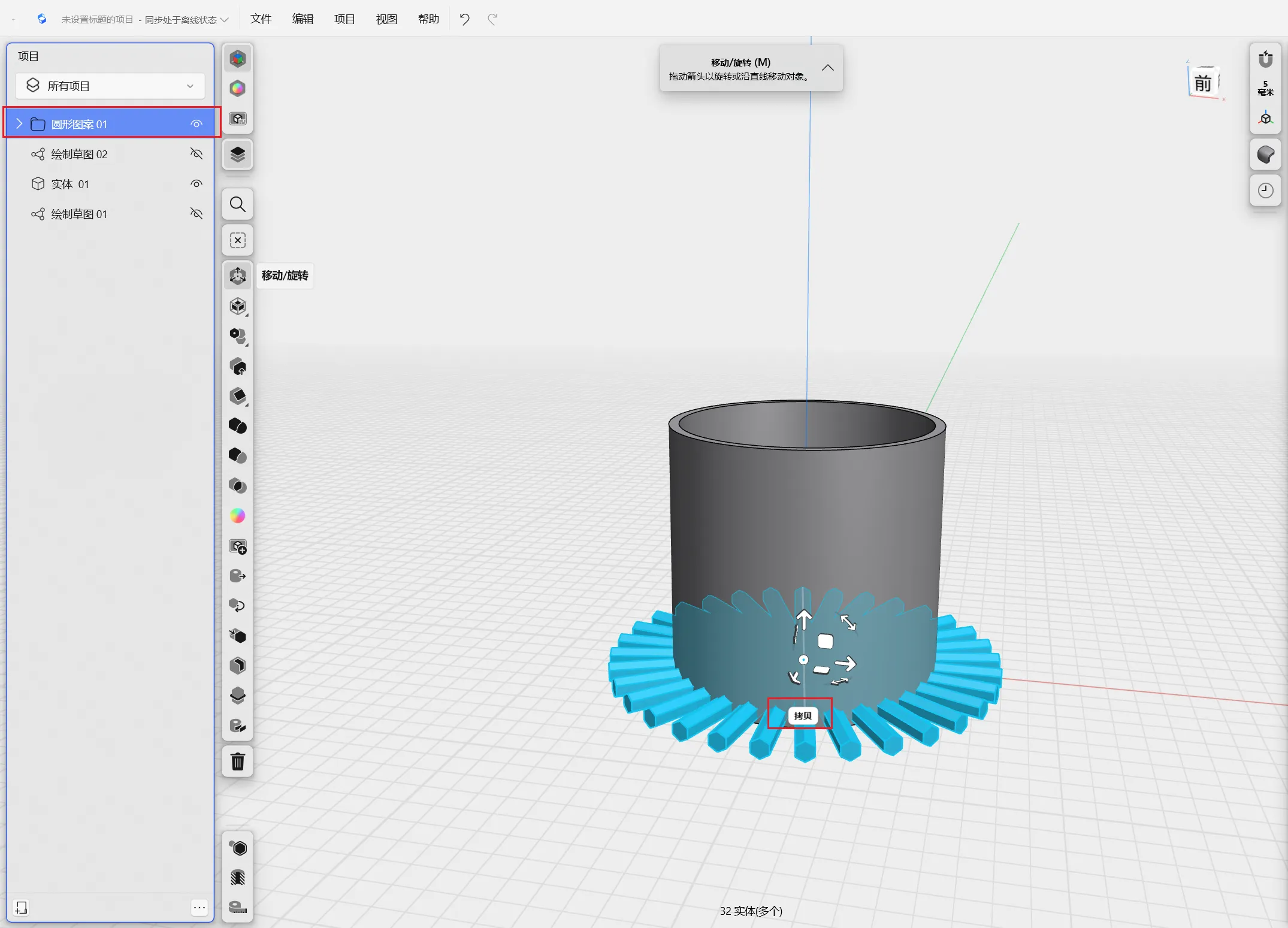1288x928 pixels.
Task: Expand the 圆形图案 01 folder
Action: (19, 124)
